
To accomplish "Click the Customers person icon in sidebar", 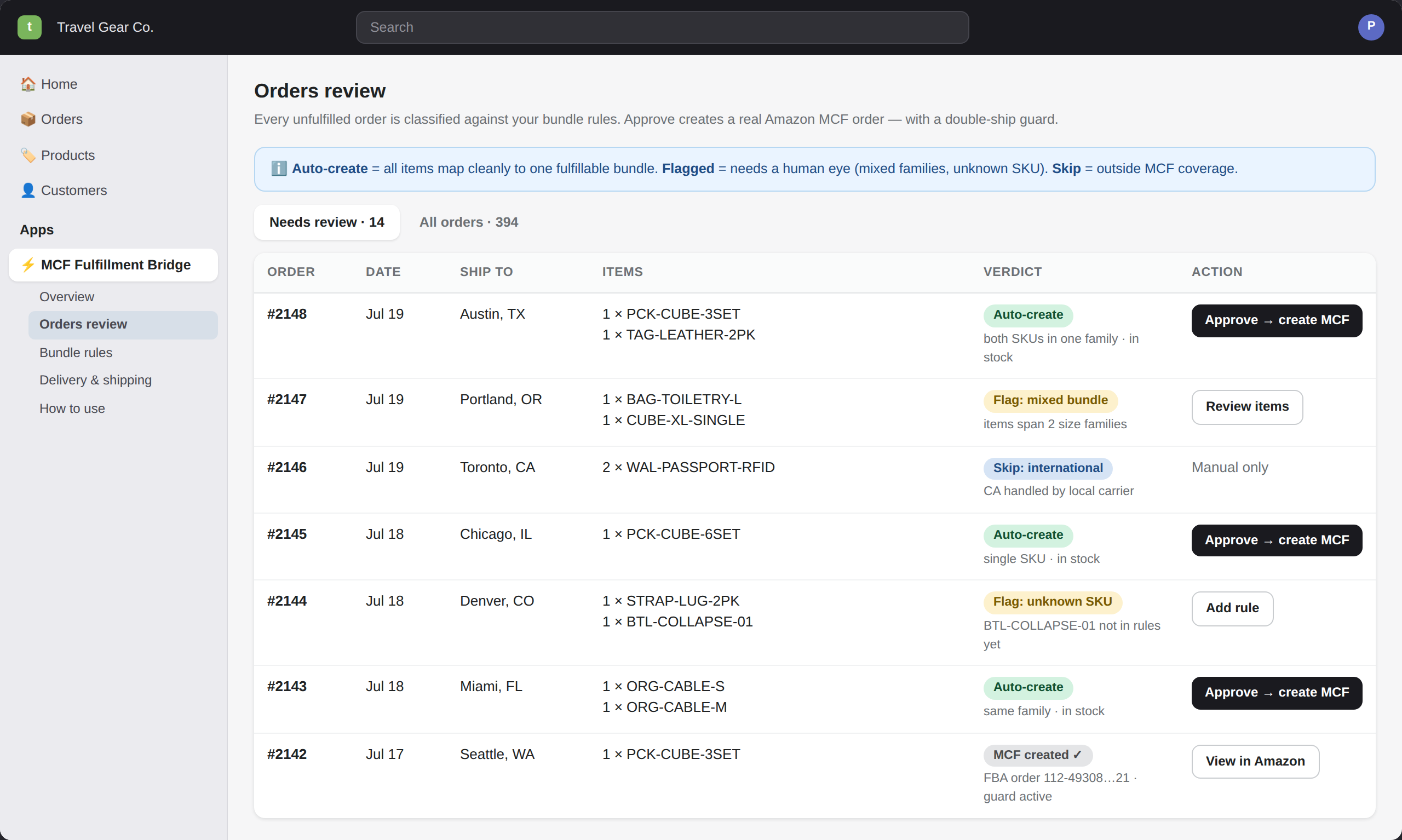I will click(x=28, y=190).
